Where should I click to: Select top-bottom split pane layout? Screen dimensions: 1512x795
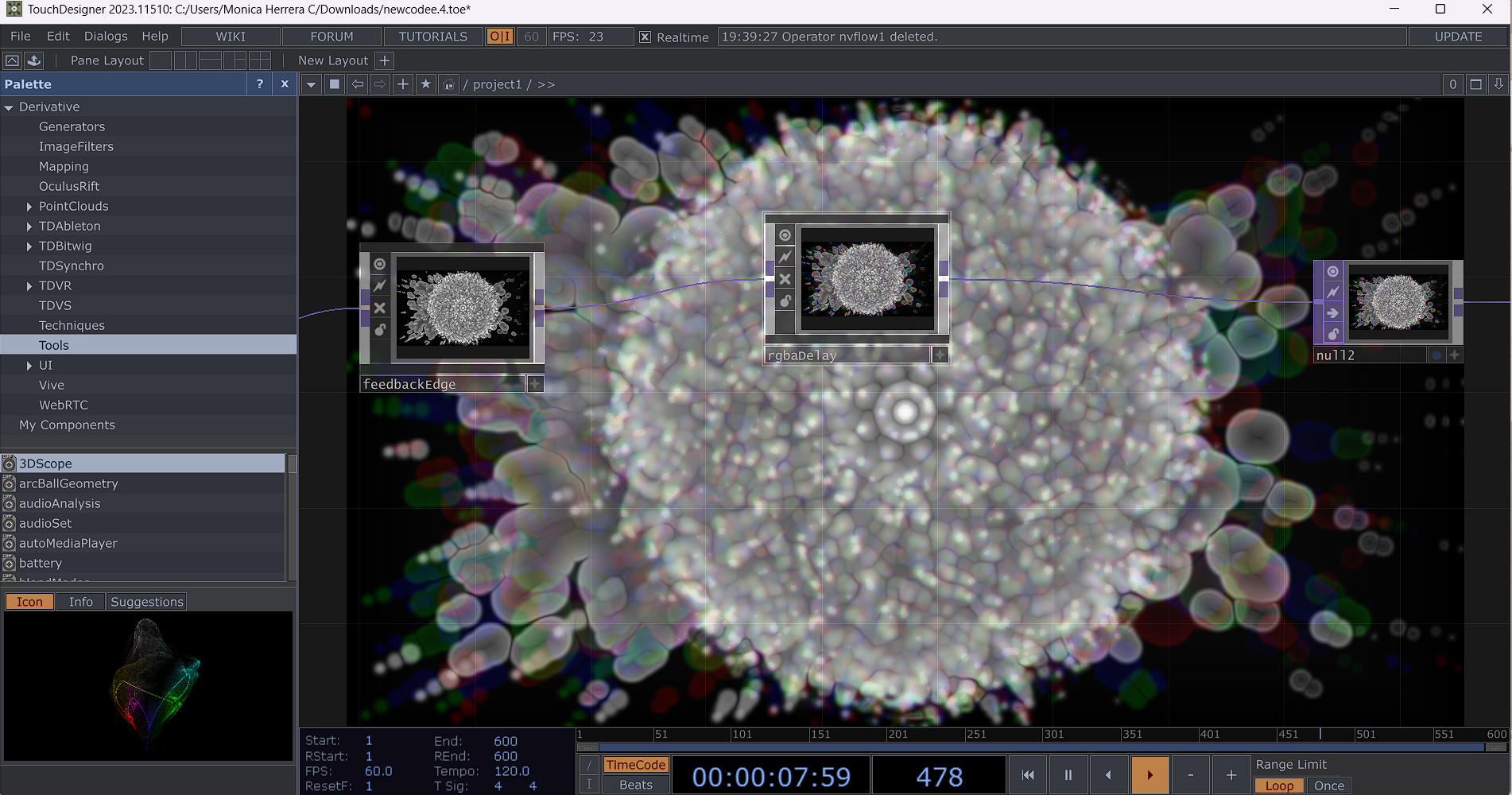210,60
